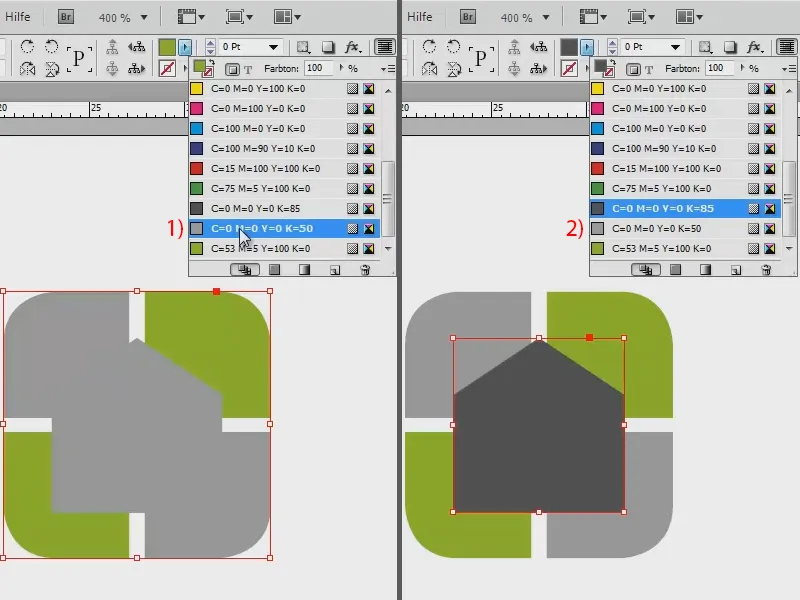
Task: Select C=15 M=100 Y=100 K=0 in right panel
Action: pos(685,168)
